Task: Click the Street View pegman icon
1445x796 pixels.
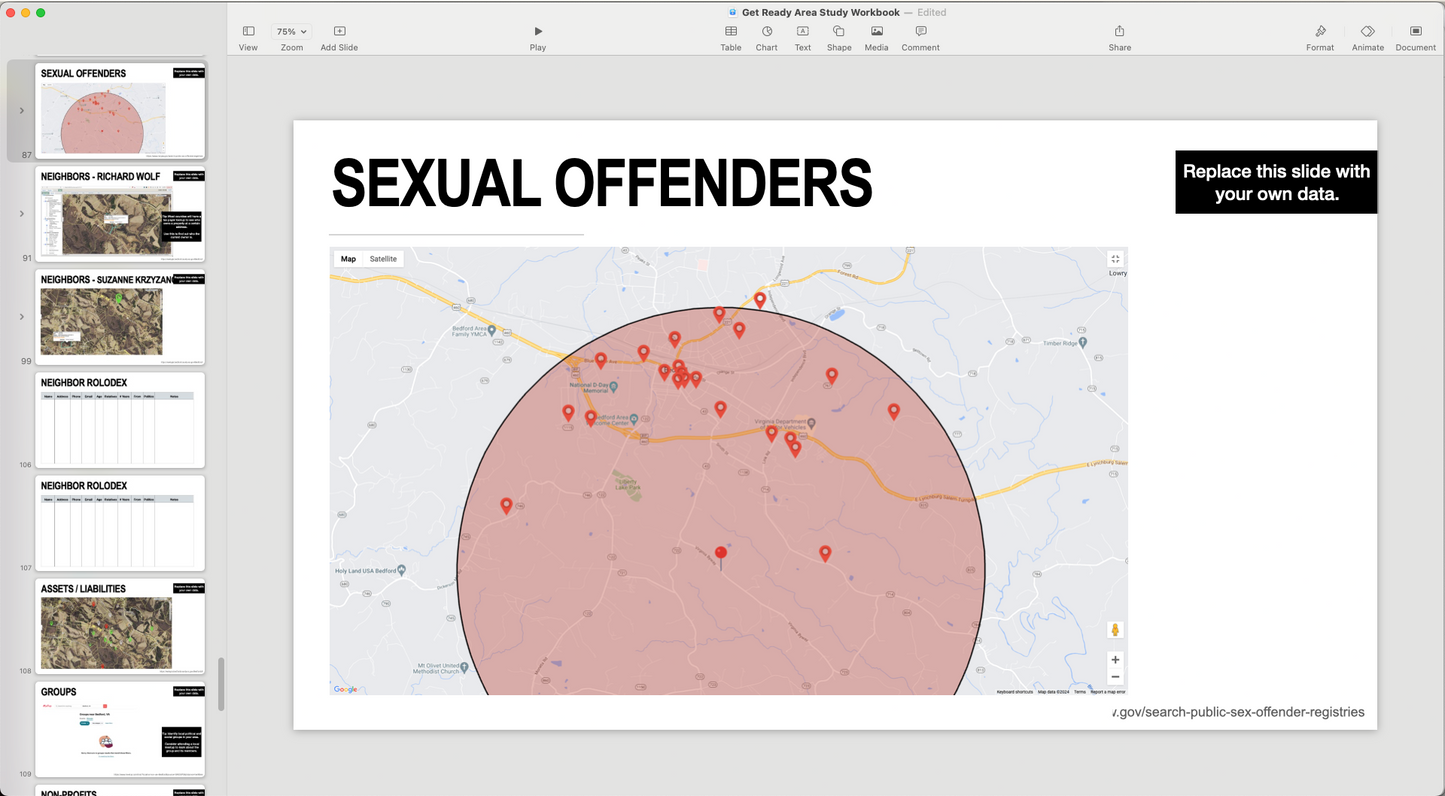Action: click(1116, 630)
